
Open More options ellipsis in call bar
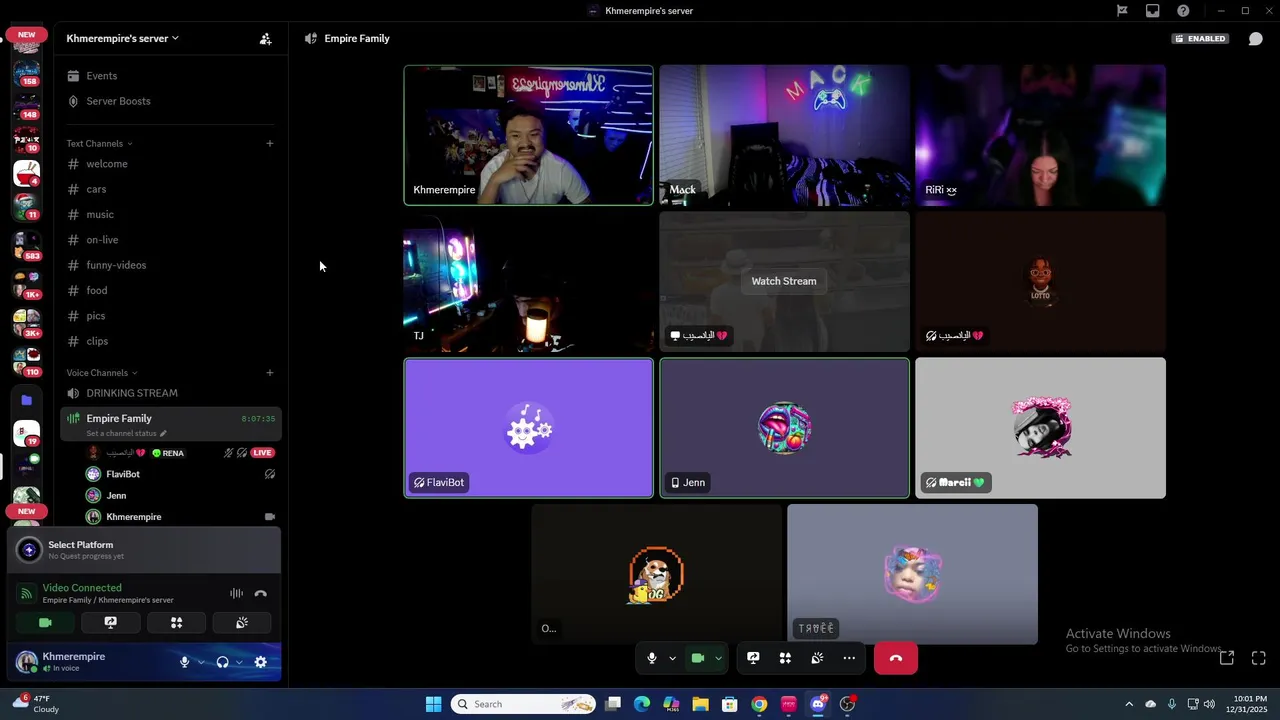coord(849,658)
